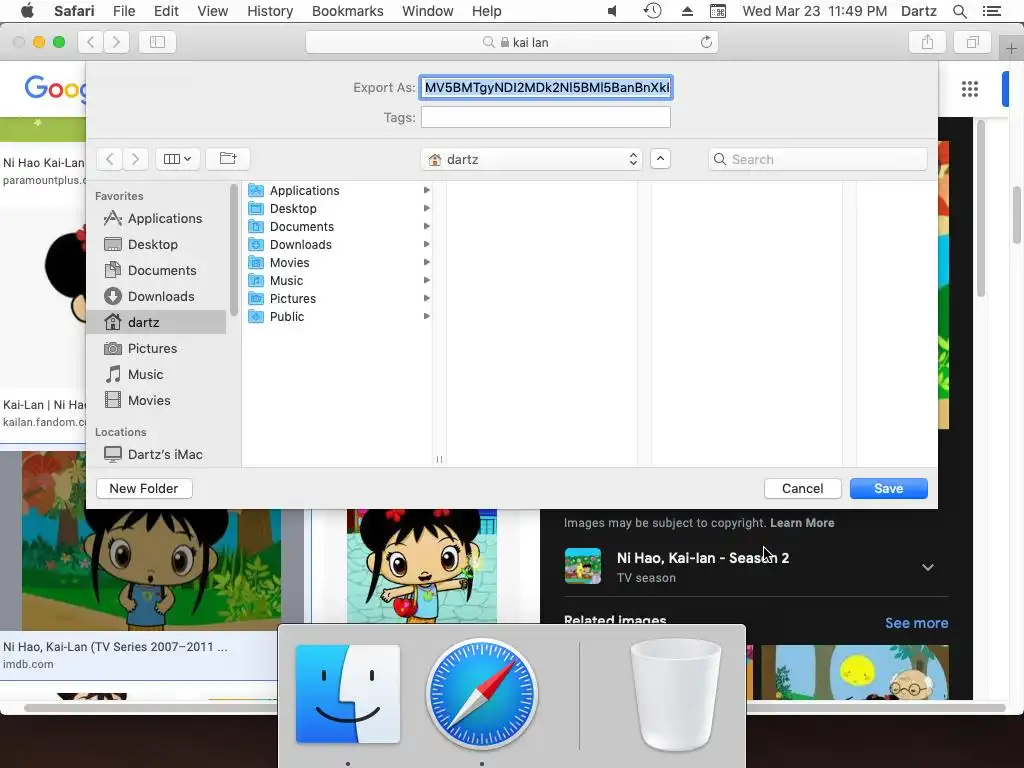
Task: Open the Help menu
Action: (487, 11)
